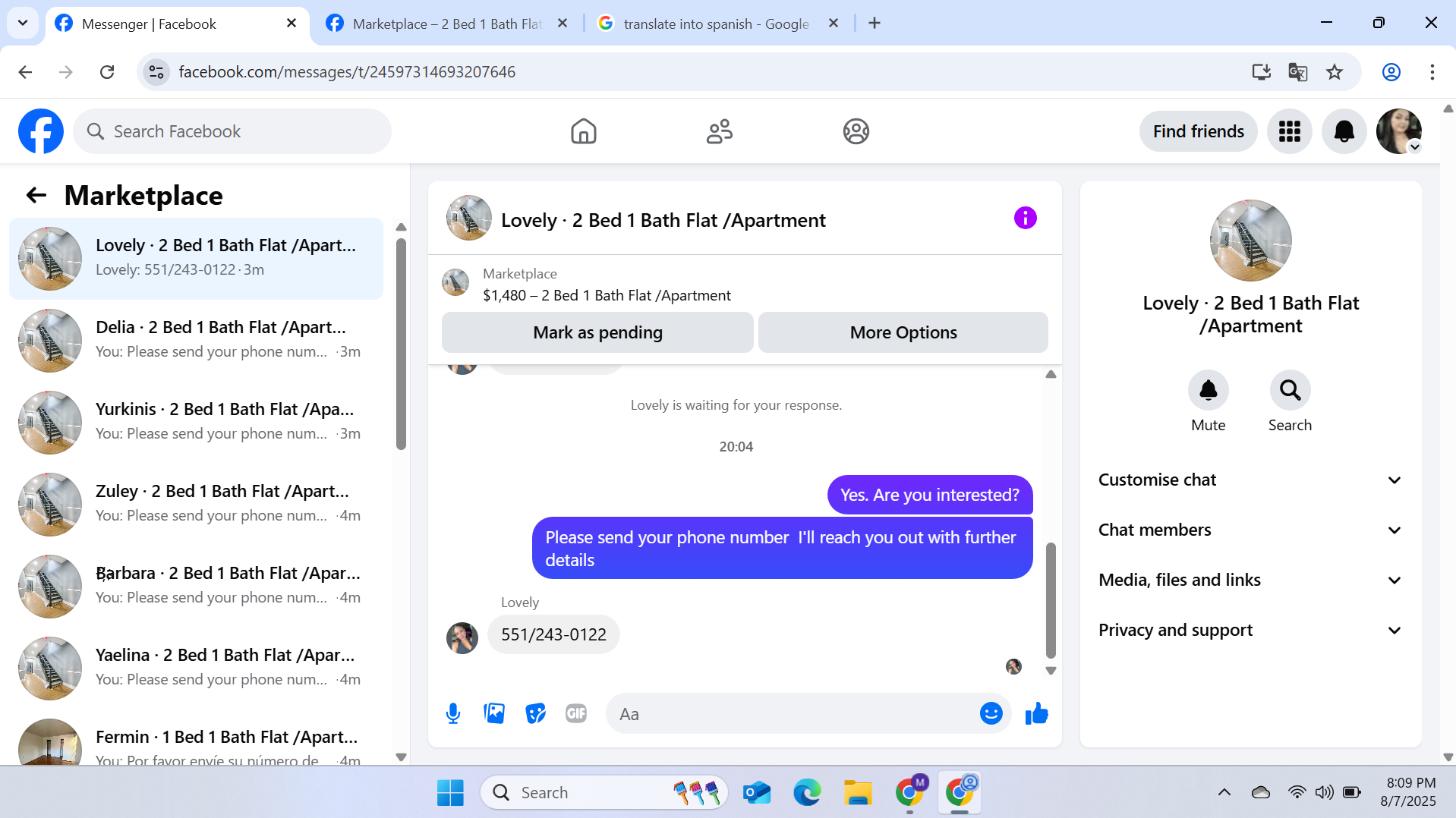Image resolution: width=1456 pixels, height=818 pixels.
Task: Click the message input field Aa
Action: 793,713
